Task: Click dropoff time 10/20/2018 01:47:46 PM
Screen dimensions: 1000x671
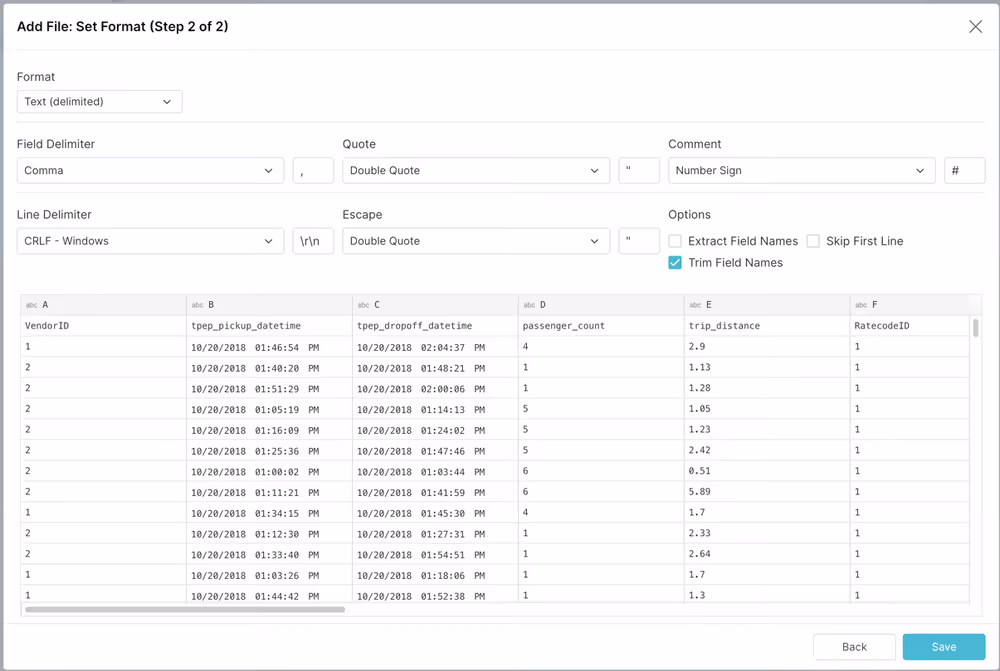Action: (x=421, y=452)
